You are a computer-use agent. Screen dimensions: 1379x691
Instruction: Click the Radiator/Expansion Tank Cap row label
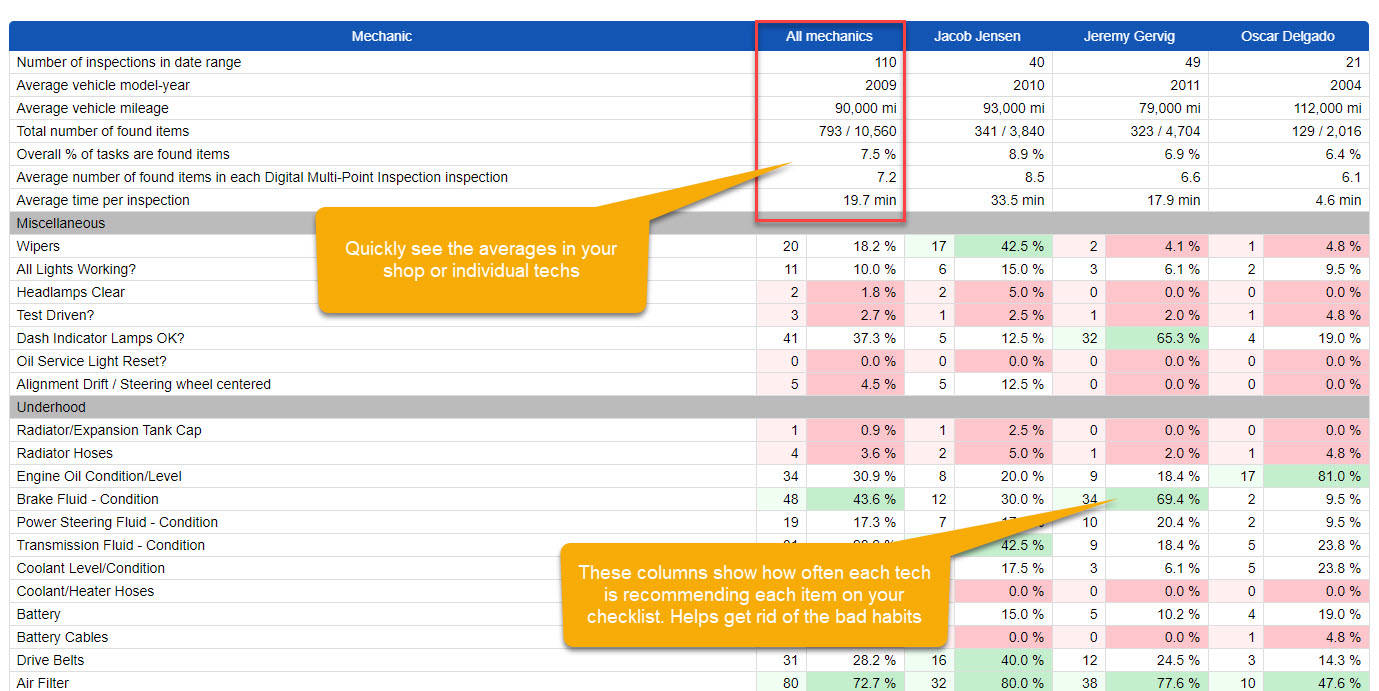[109, 430]
